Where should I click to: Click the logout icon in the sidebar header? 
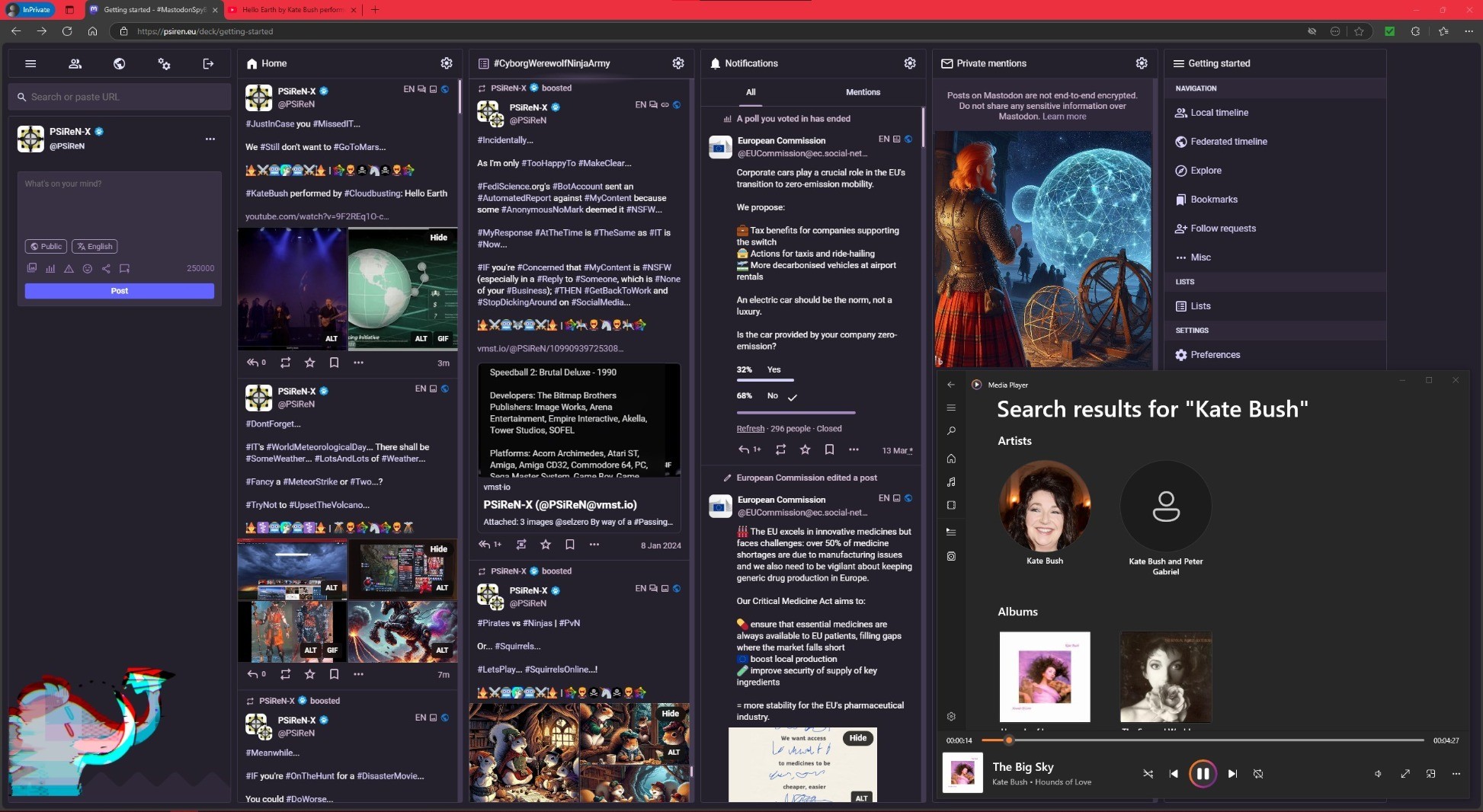(x=208, y=64)
